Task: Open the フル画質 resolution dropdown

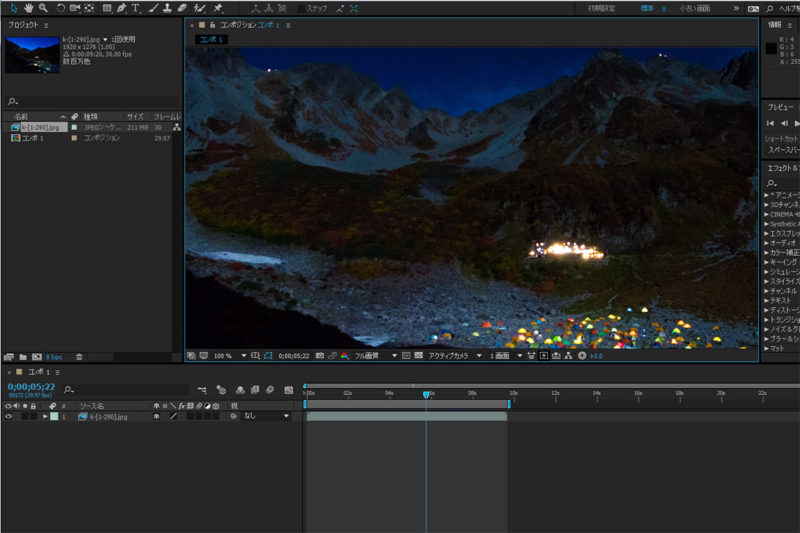Action: pyautogui.click(x=376, y=356)
